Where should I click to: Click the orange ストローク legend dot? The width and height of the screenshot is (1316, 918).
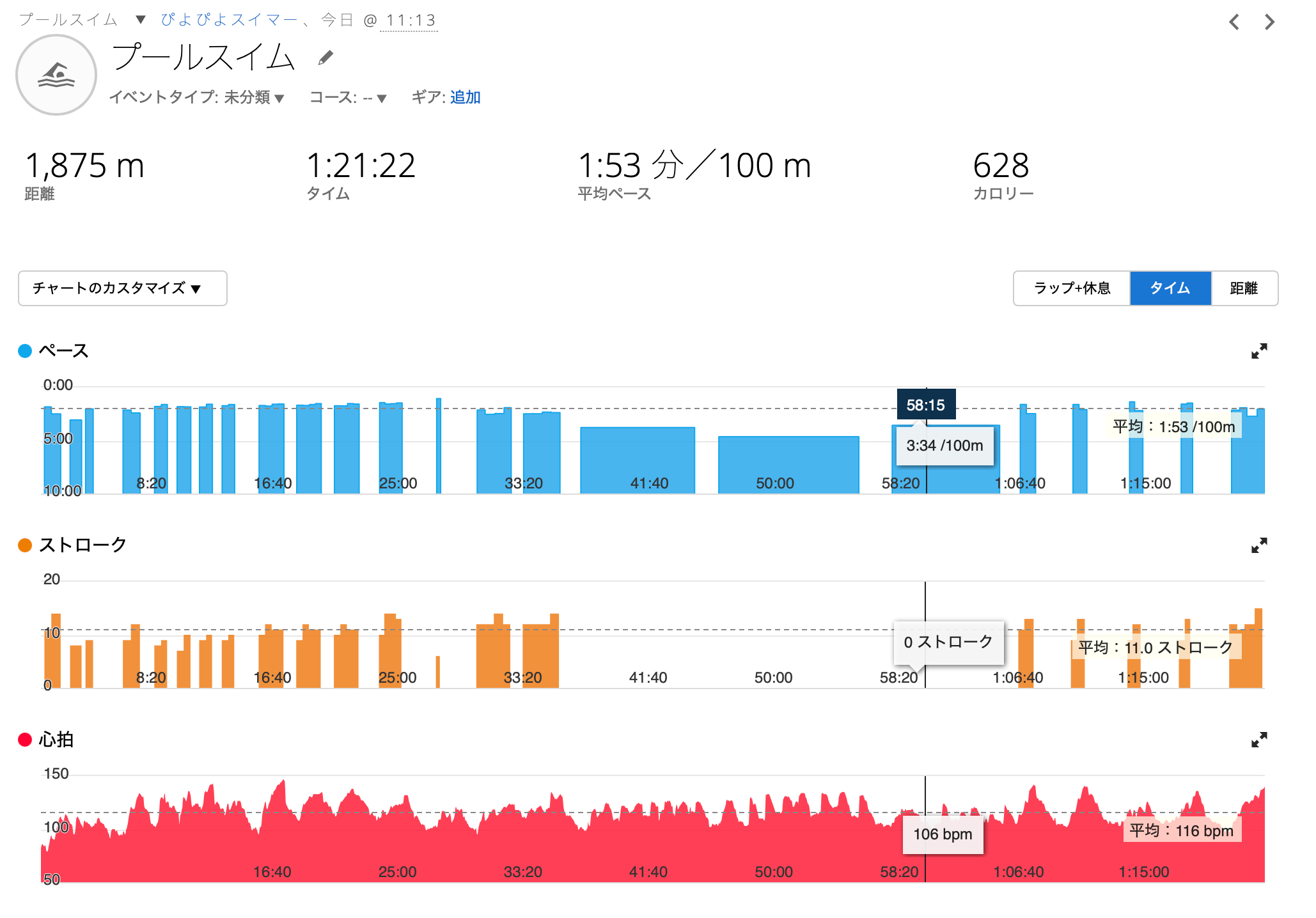25,545
